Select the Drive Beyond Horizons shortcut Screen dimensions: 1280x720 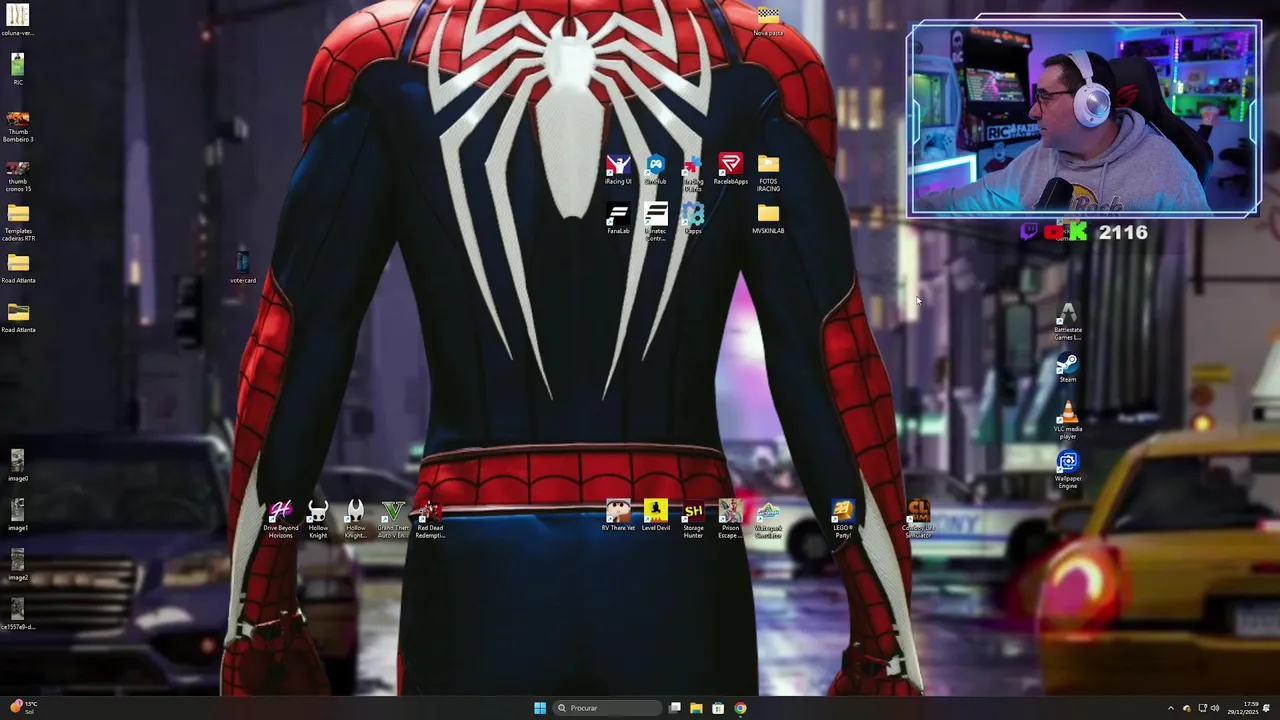[280, 521]
